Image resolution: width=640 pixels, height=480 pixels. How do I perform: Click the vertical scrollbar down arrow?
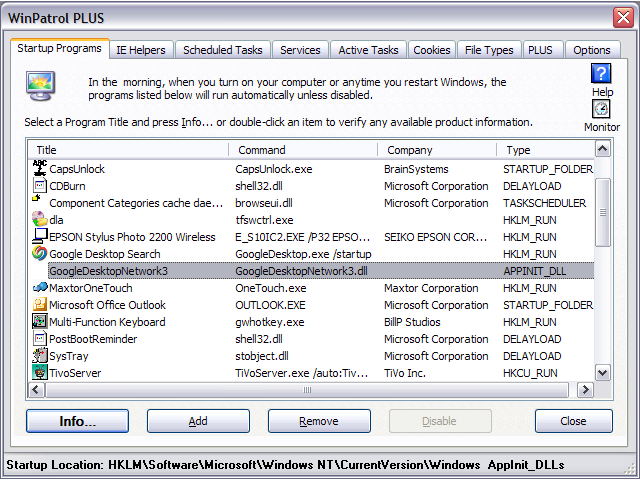pyautogui.click(x=602, y=372)
